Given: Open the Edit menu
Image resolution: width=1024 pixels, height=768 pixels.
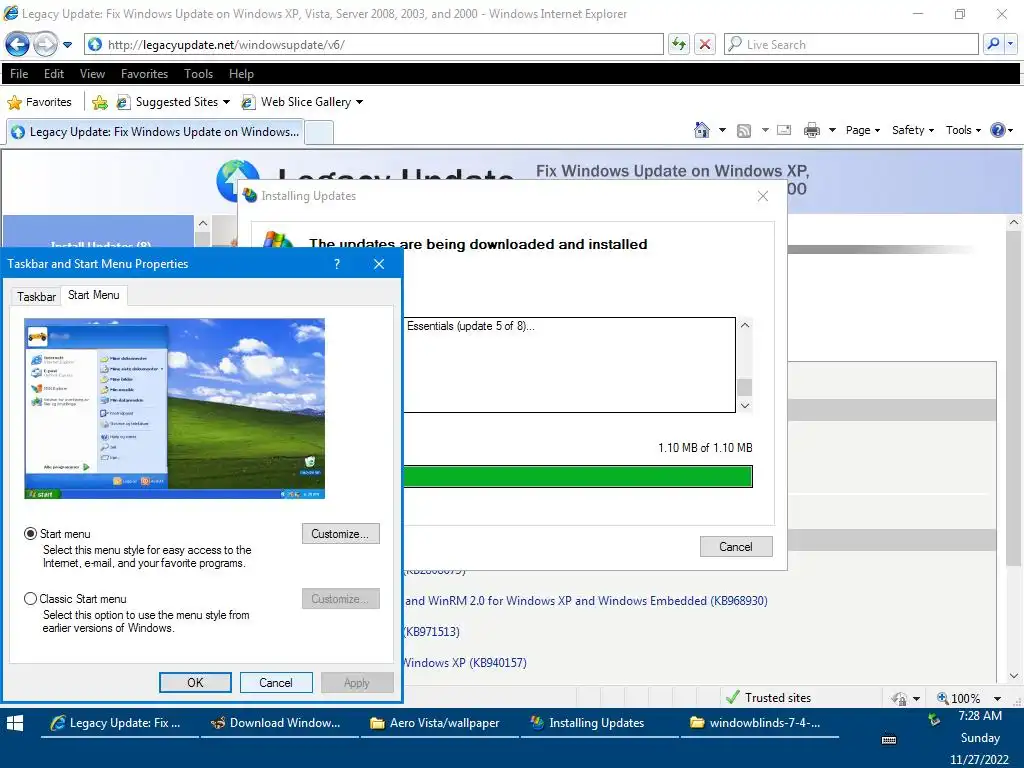Looking at the screenshot, I should [54, 74].
